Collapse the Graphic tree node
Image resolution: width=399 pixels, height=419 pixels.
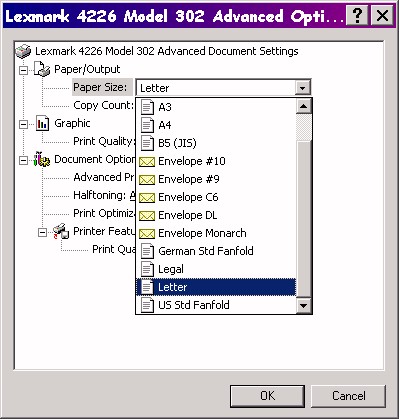23,124
